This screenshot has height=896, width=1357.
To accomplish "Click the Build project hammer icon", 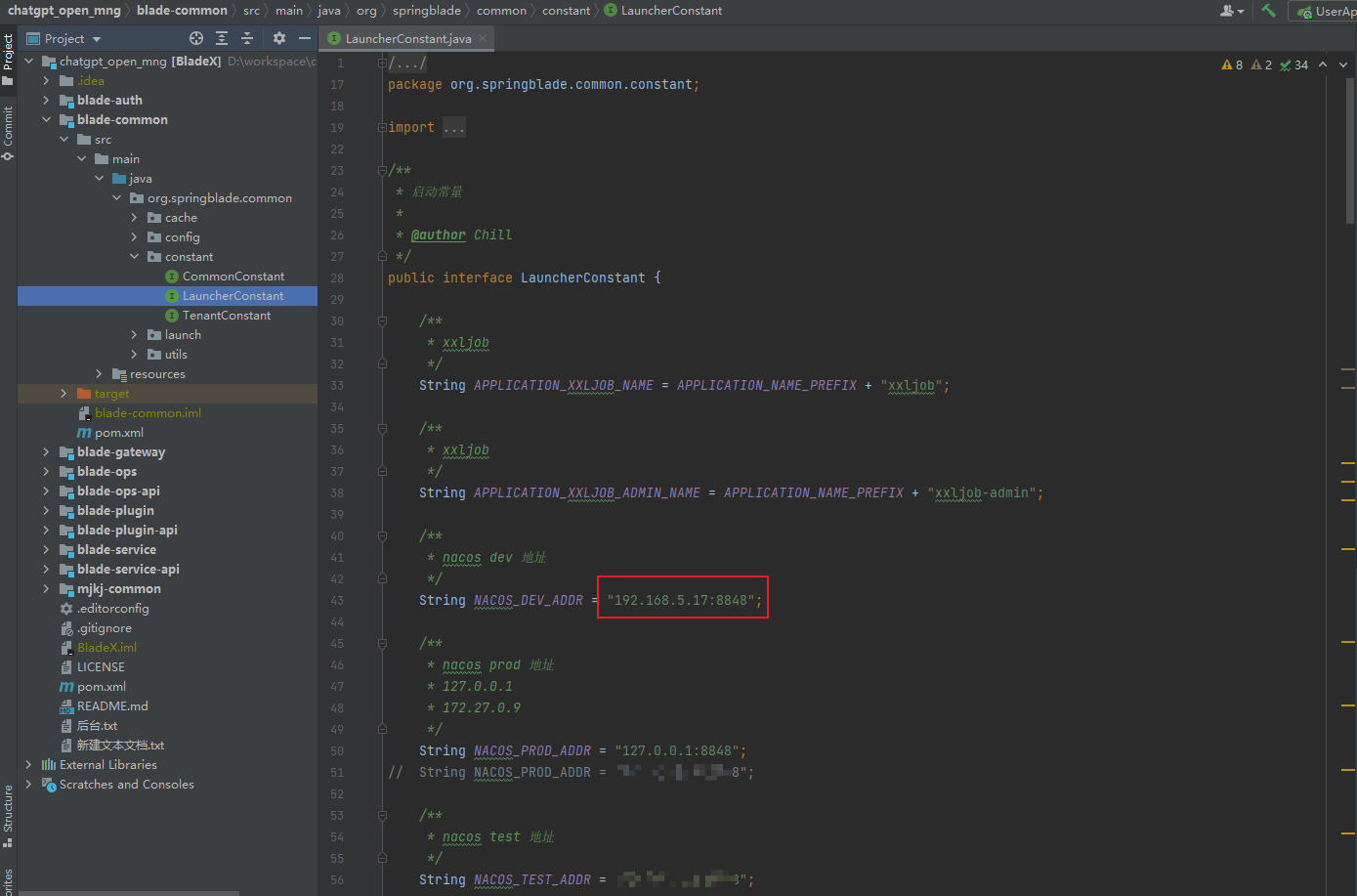I will pyautogui.click(x=1267, y=10).
